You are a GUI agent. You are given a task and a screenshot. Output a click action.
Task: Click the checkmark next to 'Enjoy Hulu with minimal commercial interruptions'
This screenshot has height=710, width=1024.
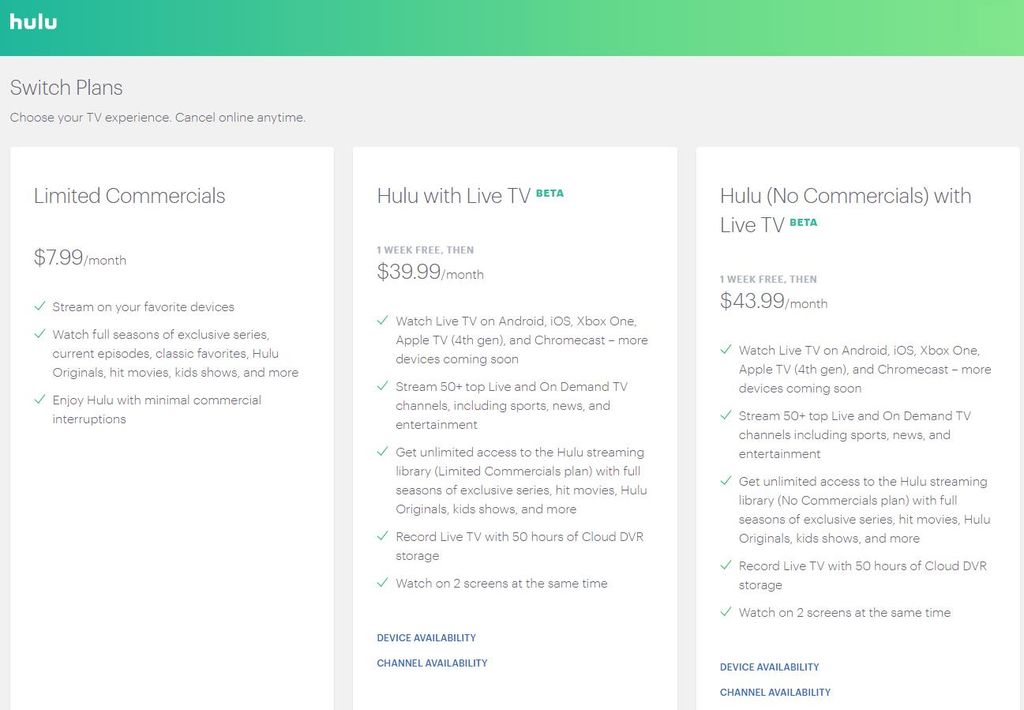[41, 400]
